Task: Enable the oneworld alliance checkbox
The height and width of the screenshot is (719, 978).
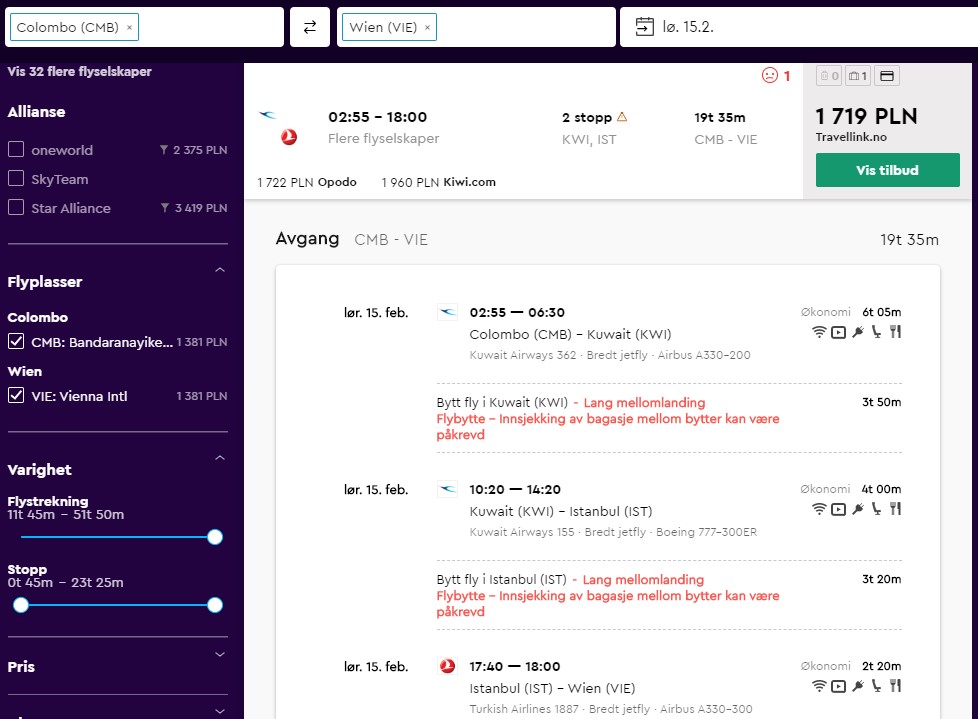Action: tap(16, 149)
